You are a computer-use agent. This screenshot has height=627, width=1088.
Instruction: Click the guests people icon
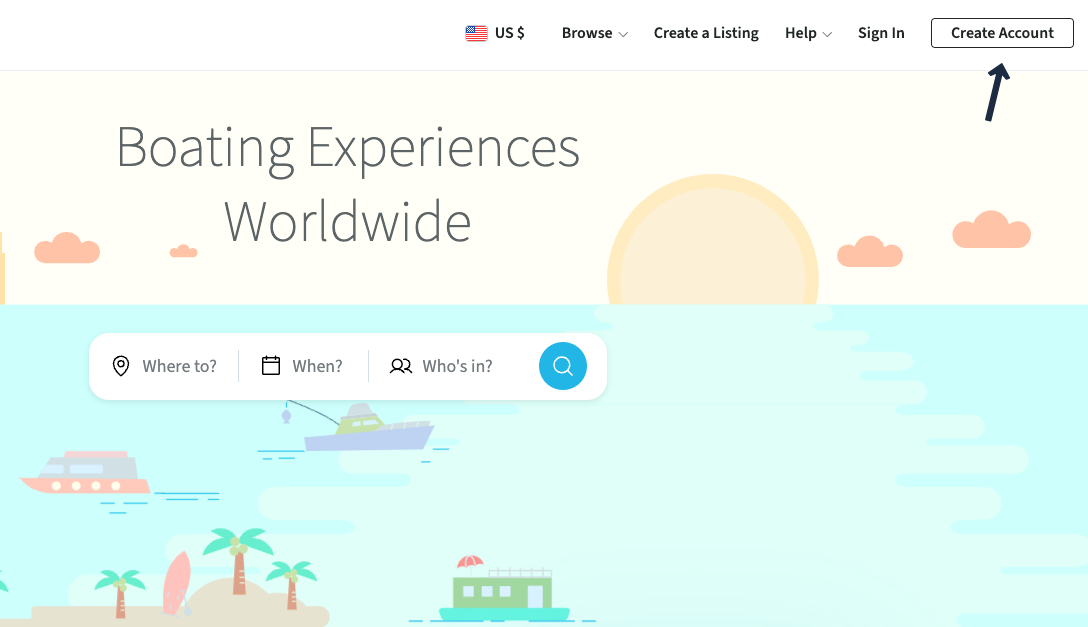400,366
